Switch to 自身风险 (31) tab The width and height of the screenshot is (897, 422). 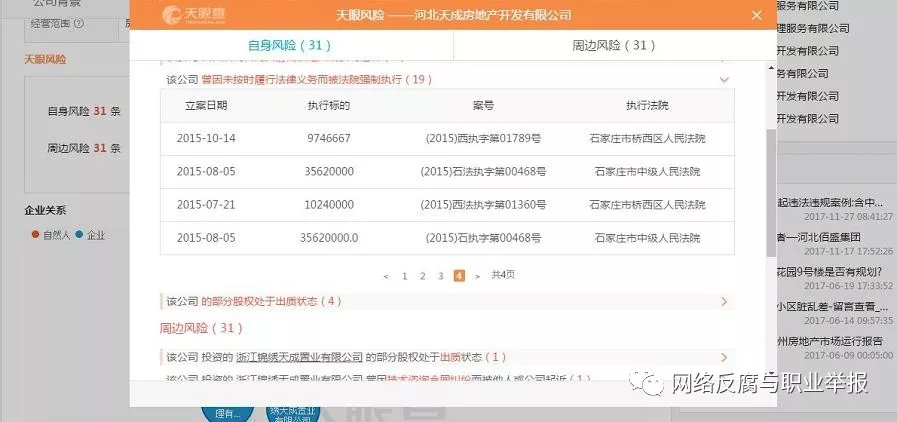point(289,45)
